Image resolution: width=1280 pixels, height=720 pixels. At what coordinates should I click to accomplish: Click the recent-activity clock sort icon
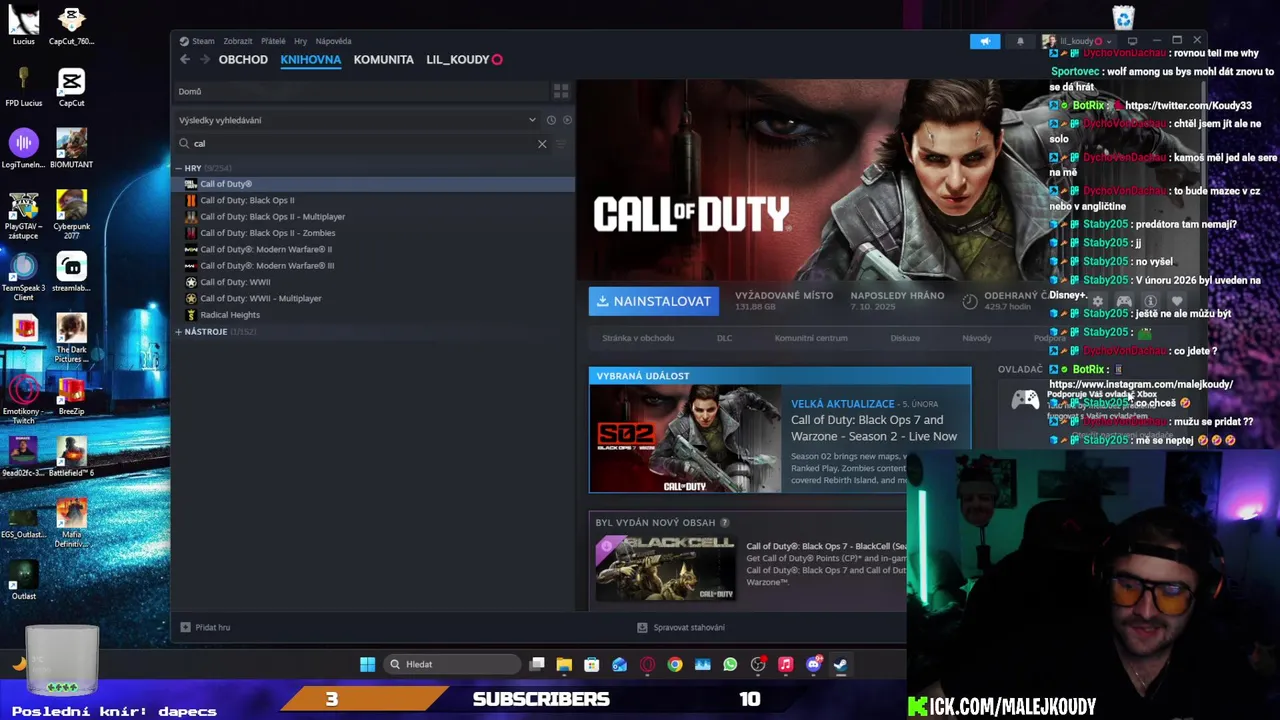[x=551, y=120]
